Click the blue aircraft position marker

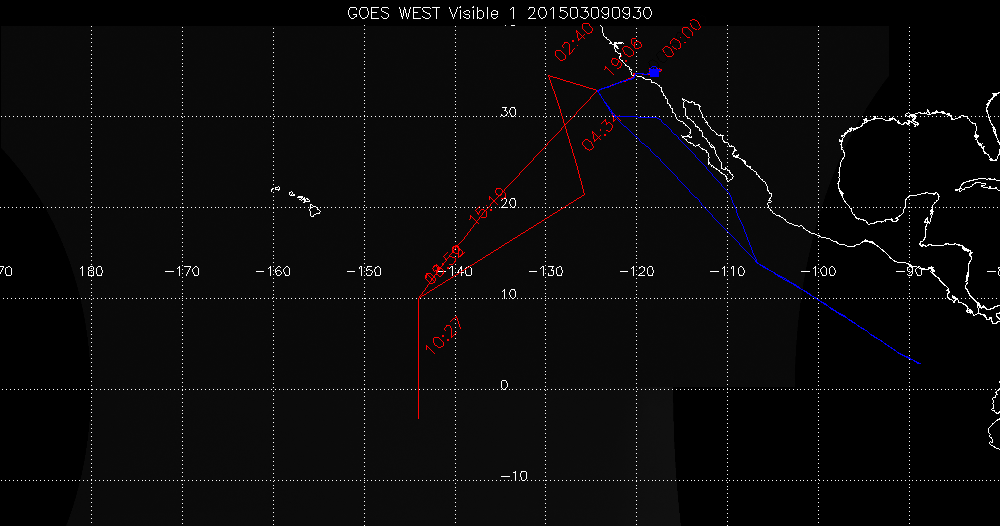tap(654, 72)
